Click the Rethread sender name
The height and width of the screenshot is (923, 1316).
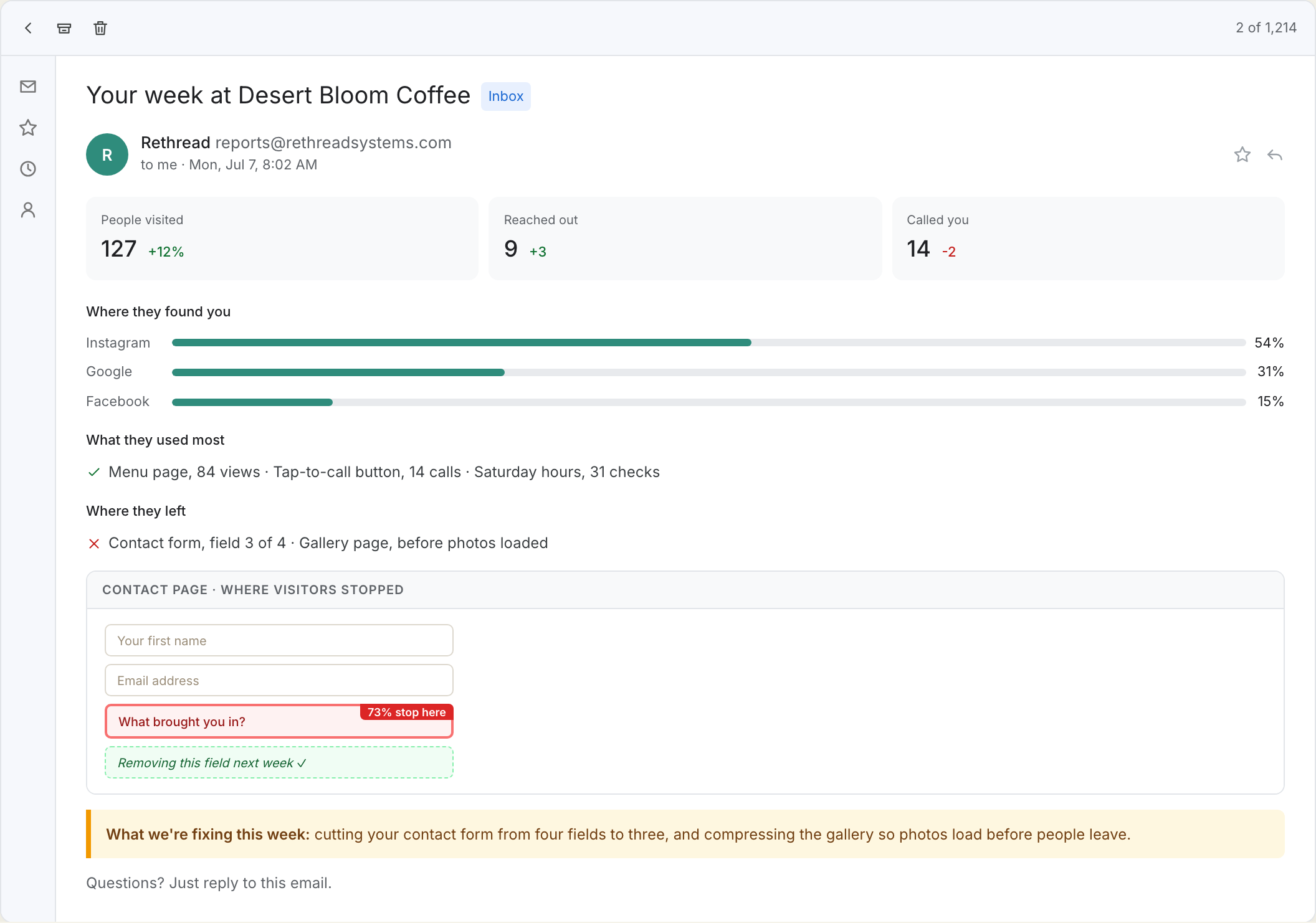pyautogui.click(x=176, y=143)
